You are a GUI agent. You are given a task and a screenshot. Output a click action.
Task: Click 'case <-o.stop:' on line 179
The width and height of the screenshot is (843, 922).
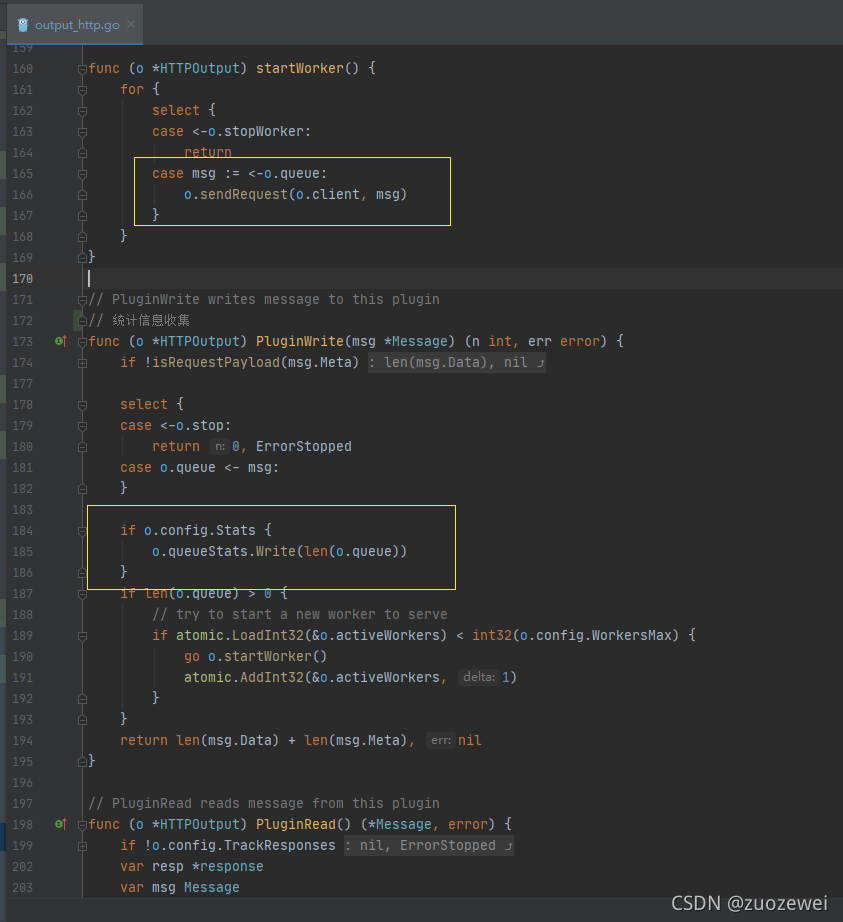coord(176,425)
